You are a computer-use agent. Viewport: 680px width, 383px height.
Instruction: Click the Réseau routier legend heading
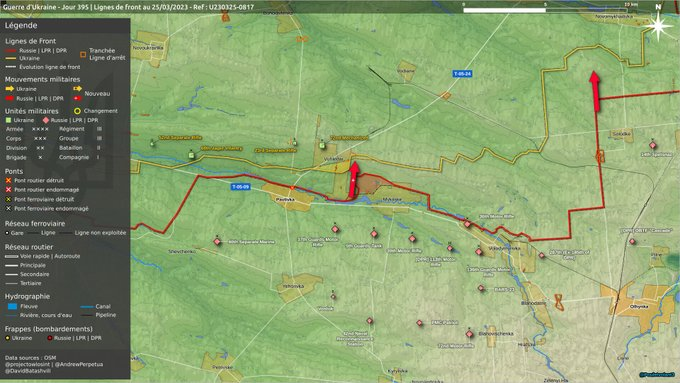29,247
